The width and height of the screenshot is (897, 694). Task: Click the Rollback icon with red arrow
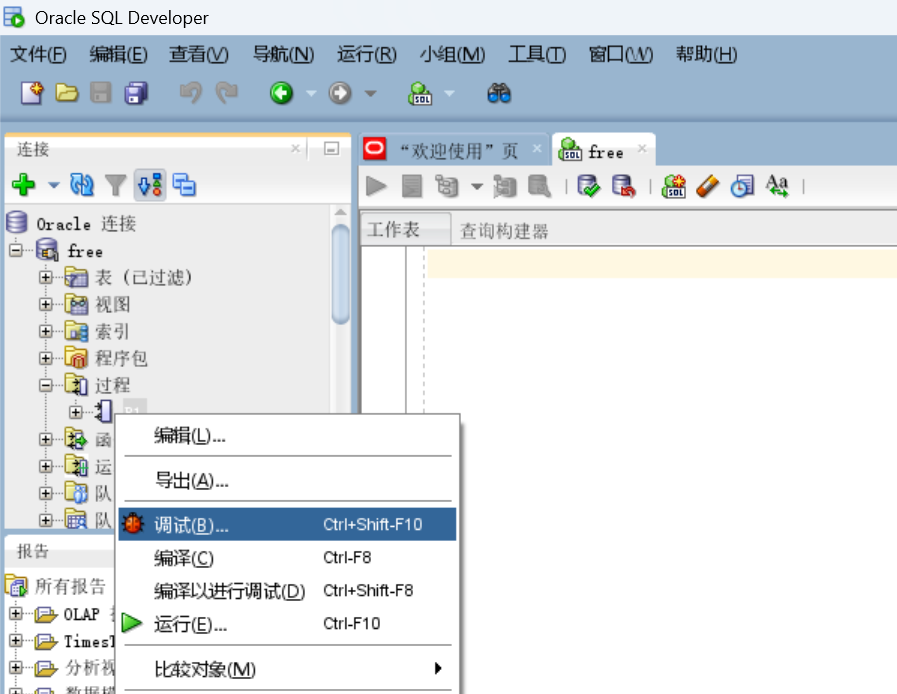click(x=624, y=186)
